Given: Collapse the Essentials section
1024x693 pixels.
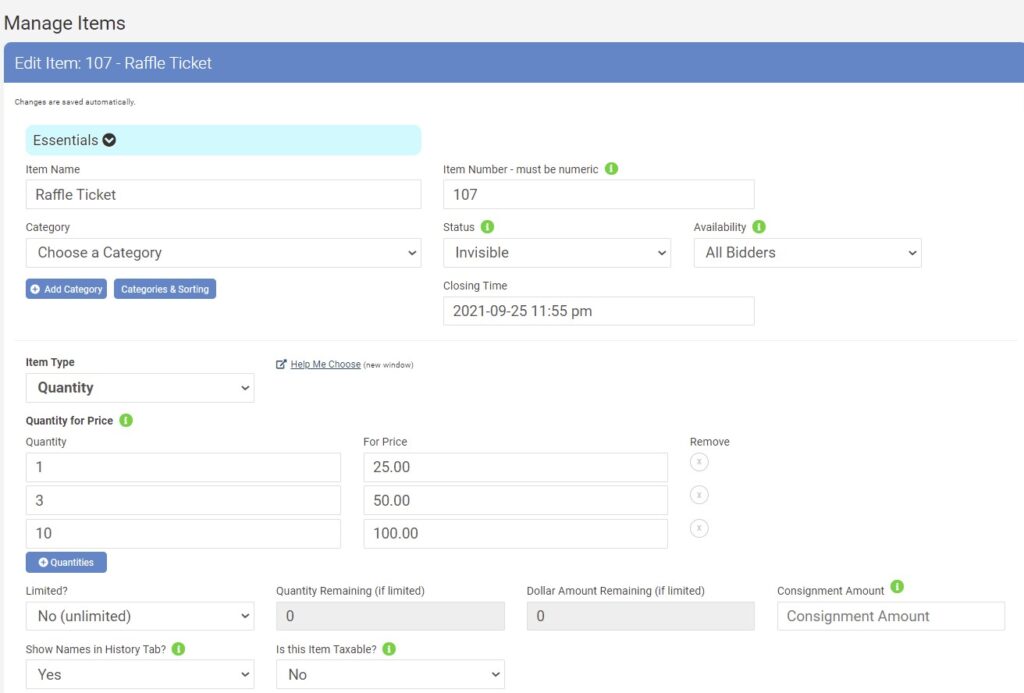Looking at the screenshot, I should click(109, 140).
